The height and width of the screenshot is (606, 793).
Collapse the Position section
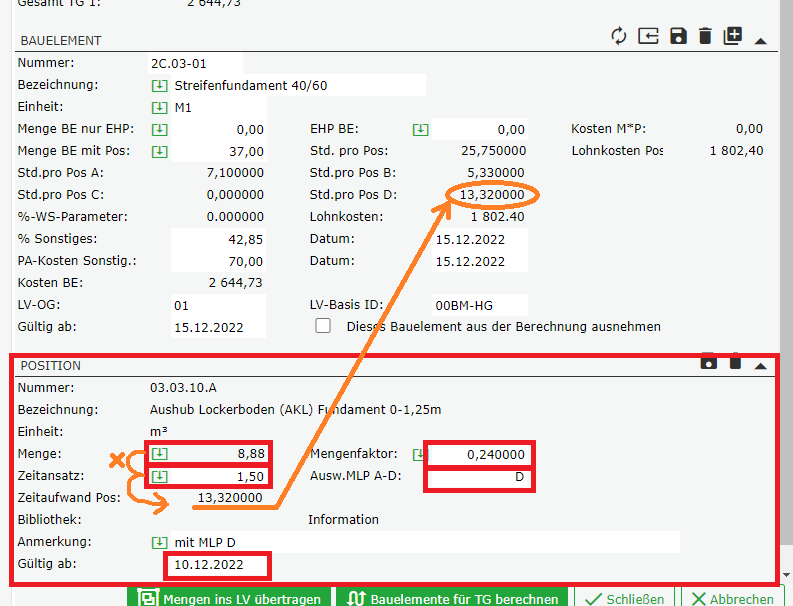761,366
